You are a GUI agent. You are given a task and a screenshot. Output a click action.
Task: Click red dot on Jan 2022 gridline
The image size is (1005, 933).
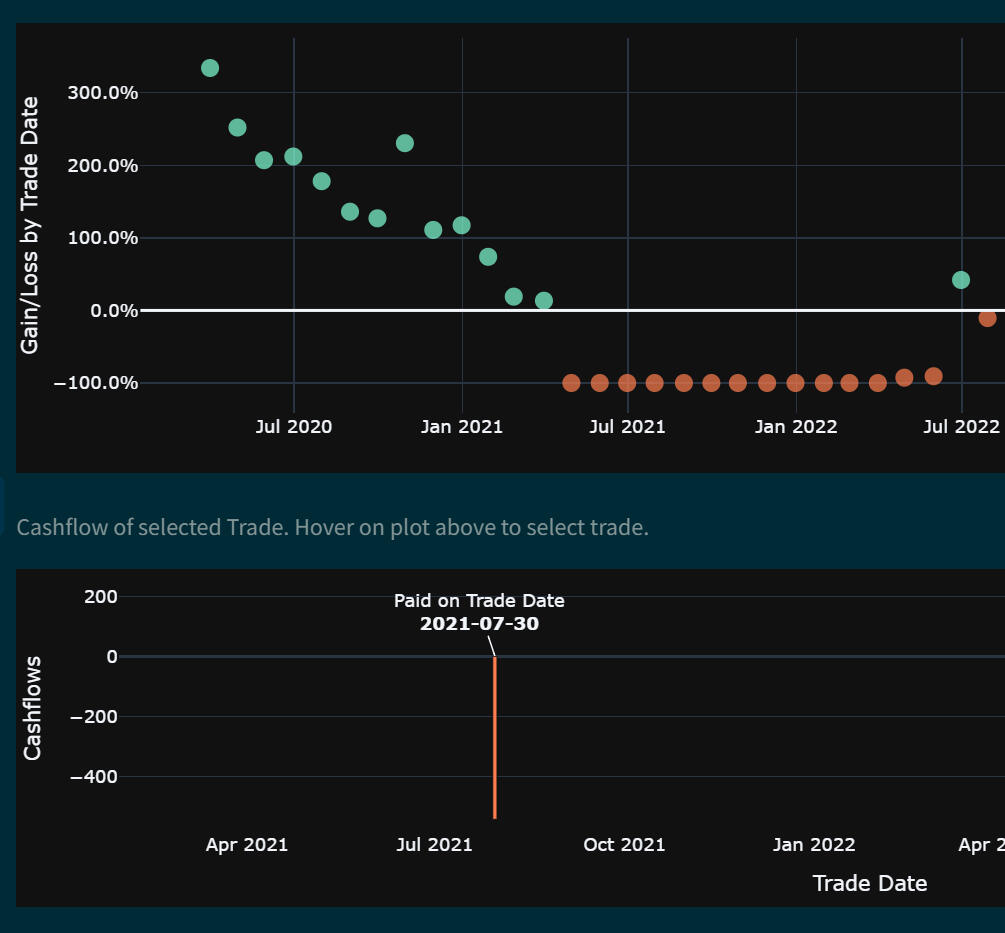click(x=795, y=383)
